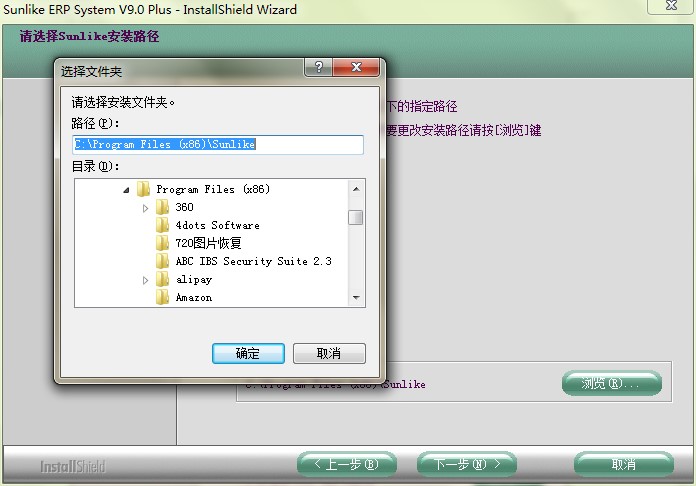Click the "alipay" tree row text
The height and width of the screenshot is (486, 696).
194,280
